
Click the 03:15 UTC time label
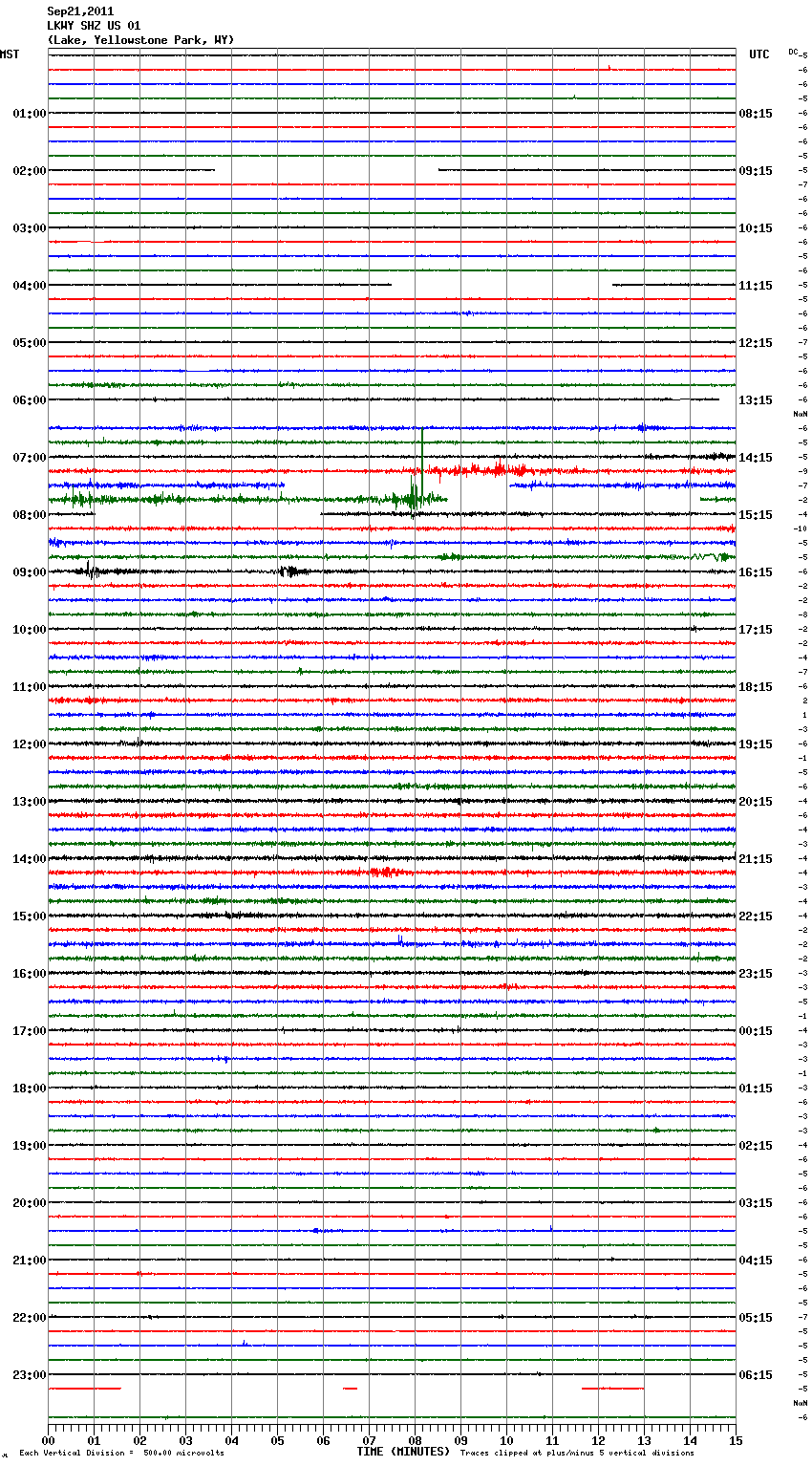click(x=756, y=1203)
